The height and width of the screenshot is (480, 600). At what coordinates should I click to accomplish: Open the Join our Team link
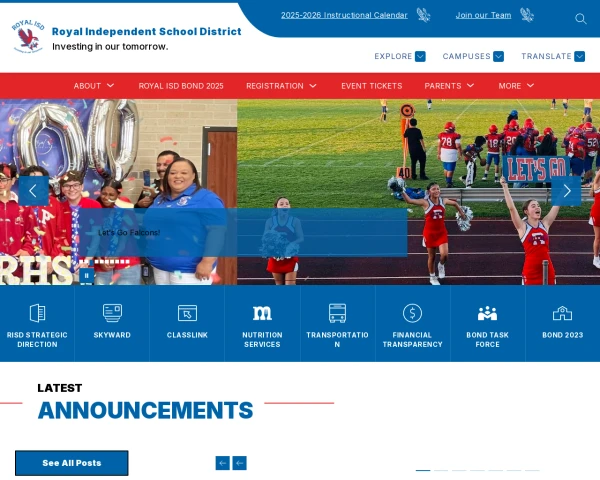click(x=483, y=15)
